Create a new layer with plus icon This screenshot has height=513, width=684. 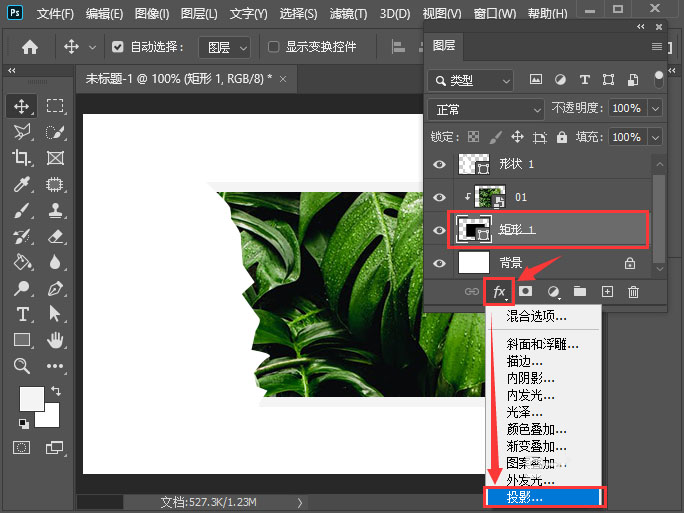606,292
